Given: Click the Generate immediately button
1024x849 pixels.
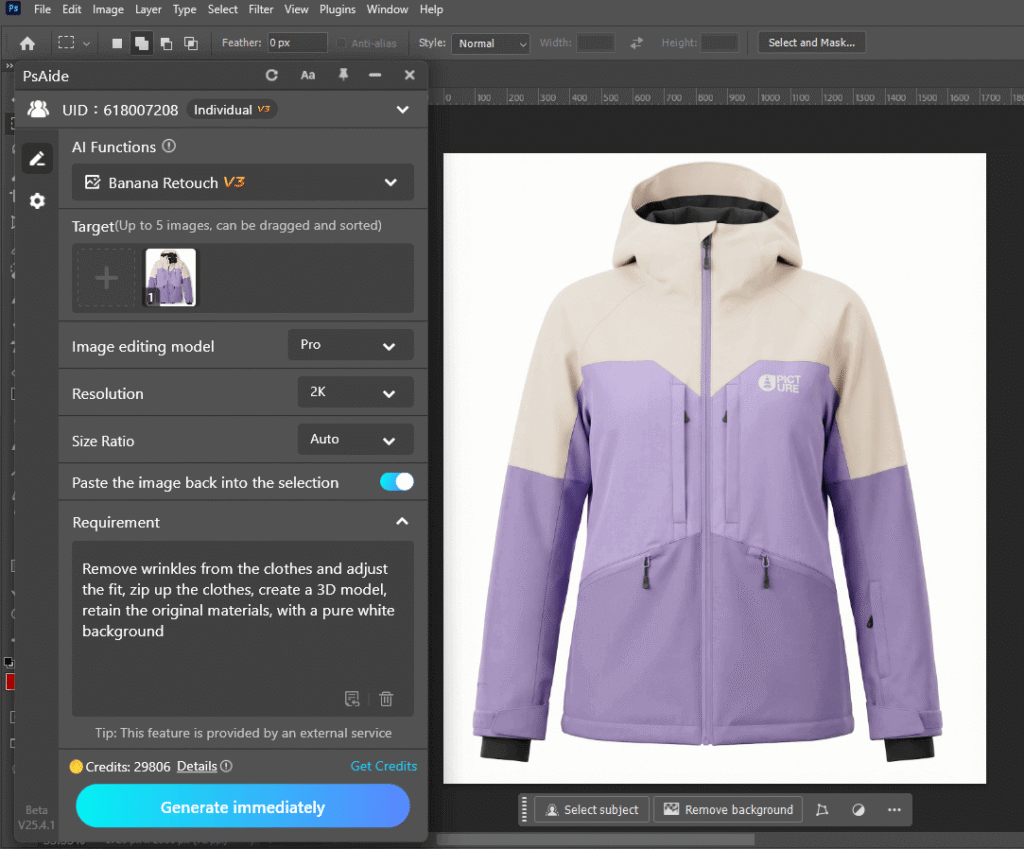Looking at the screenshot, I should pyautogui.click(x=243, y=806).
